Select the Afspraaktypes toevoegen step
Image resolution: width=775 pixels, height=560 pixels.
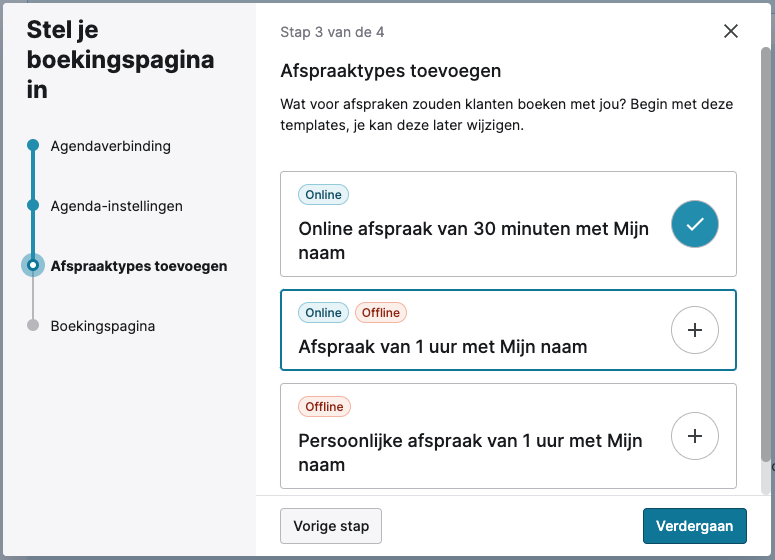point(138,266)
